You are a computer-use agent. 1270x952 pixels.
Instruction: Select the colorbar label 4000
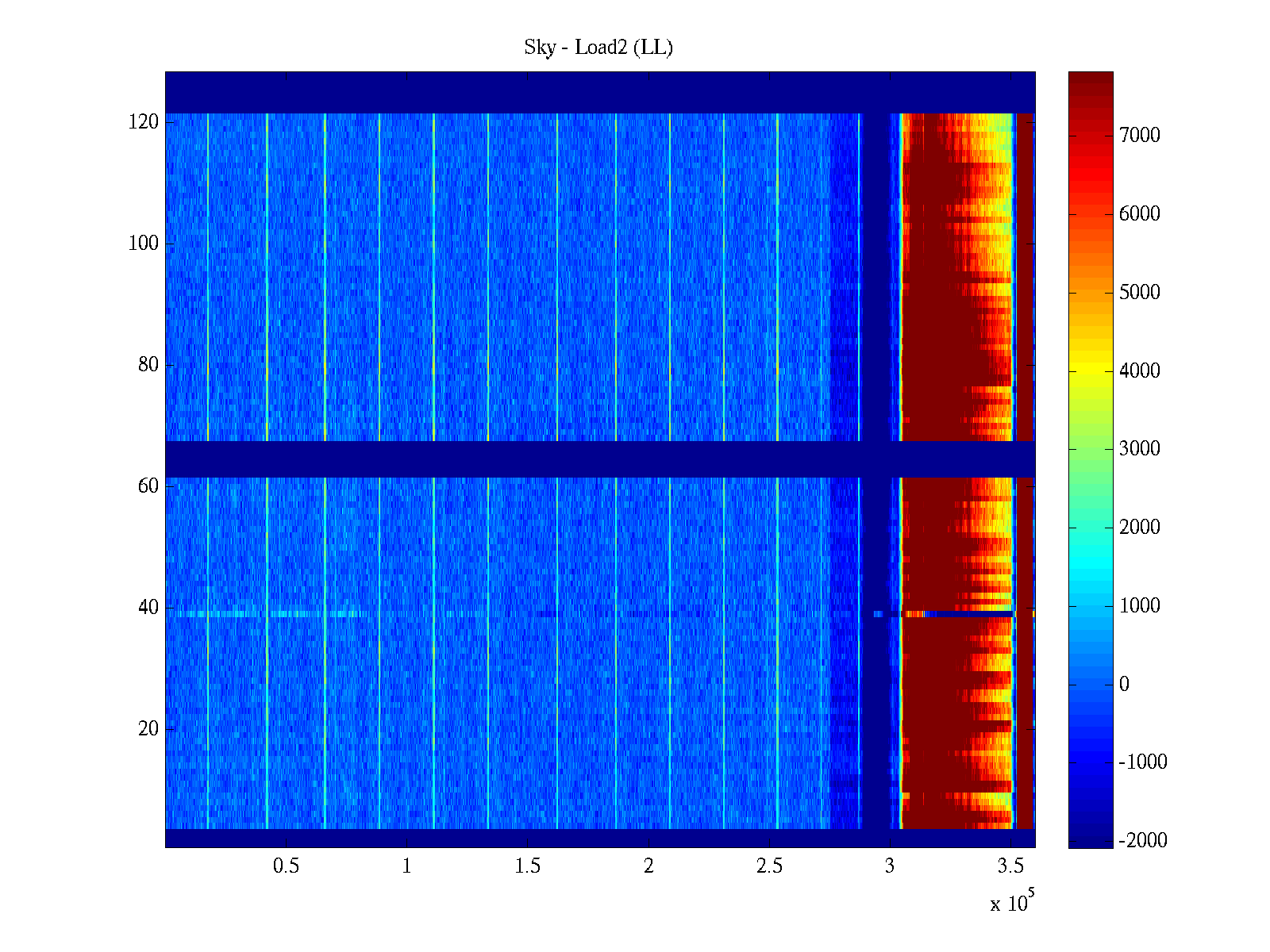pos(1139,371)
